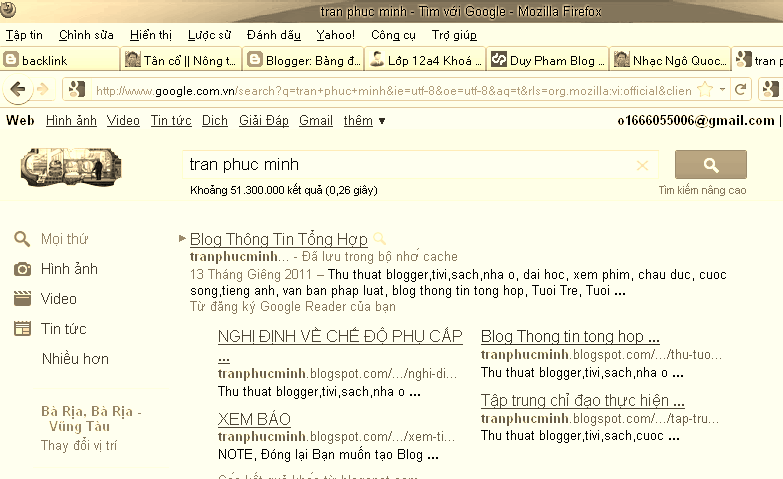The height and width of the screenshot is (479, 783).
Task: Open the 'Tập tin' menu
Action: 24,34
